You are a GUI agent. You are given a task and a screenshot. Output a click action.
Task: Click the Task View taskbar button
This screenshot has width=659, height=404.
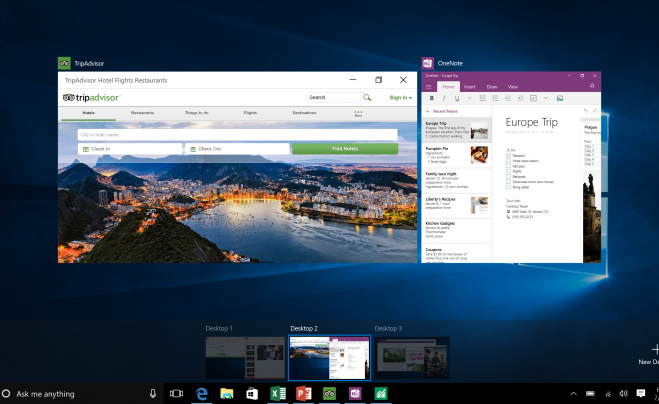(x=177, y=393)
